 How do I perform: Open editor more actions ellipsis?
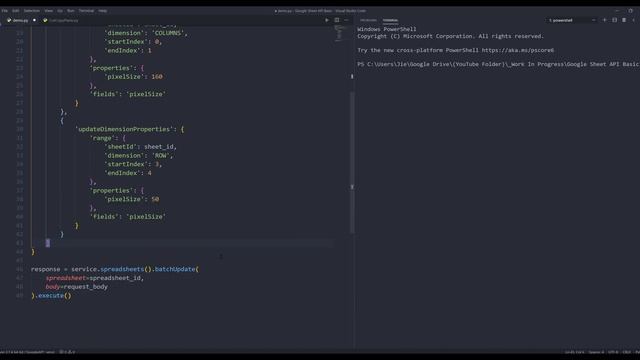pyautogui.click(x=346, y=20)
